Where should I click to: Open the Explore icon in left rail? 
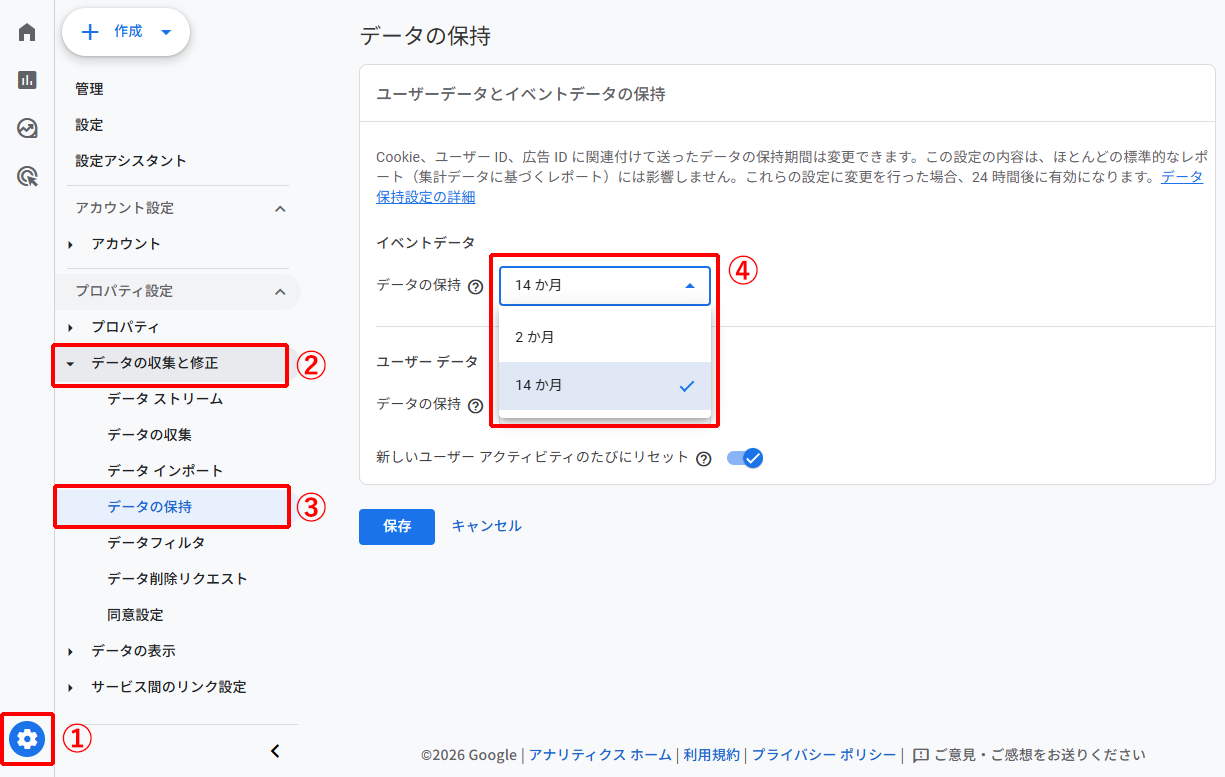26,128
